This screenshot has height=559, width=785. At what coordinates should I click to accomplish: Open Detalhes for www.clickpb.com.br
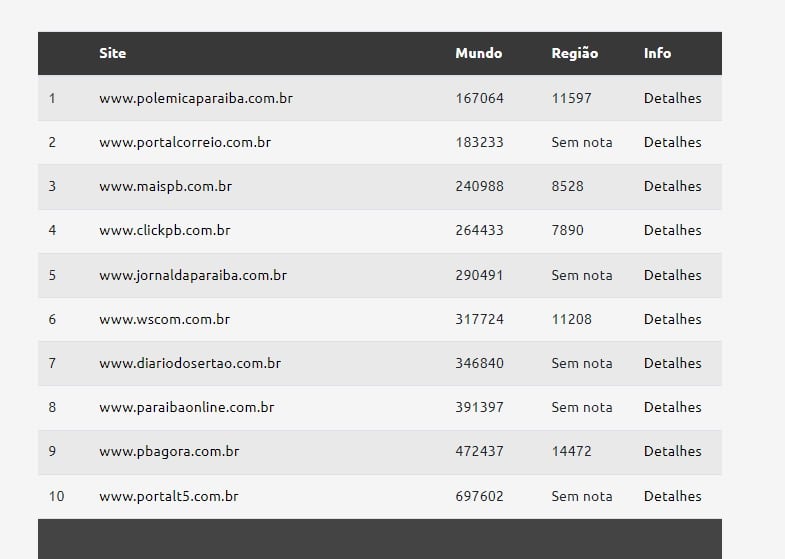click(672, 230)
